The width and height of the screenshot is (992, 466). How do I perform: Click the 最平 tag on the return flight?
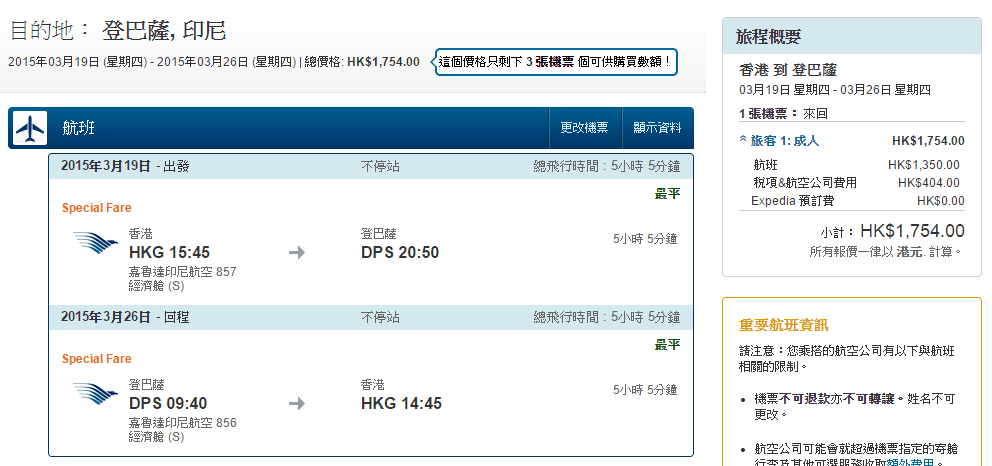[667, 345]
